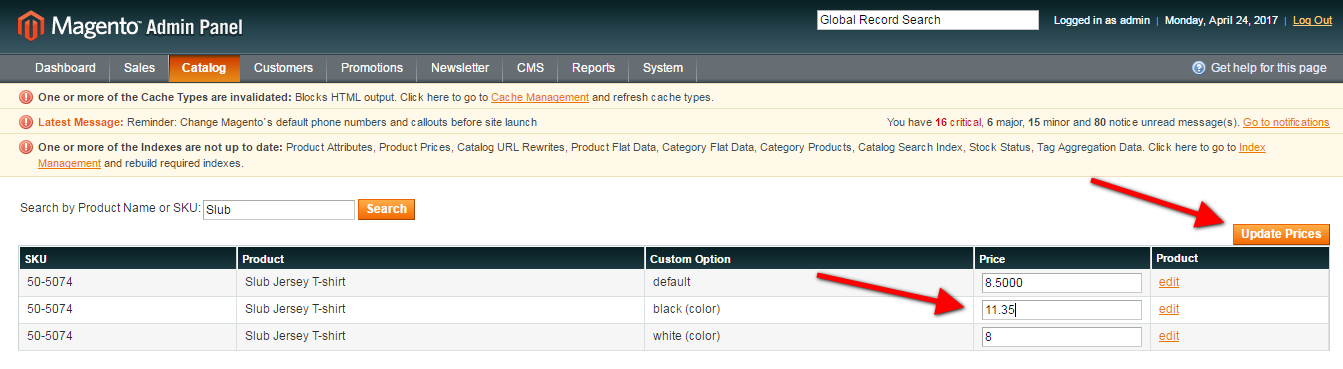1343x369 pixels.
Task: Edit product in the black (color) row
Action: (1169, 309)
